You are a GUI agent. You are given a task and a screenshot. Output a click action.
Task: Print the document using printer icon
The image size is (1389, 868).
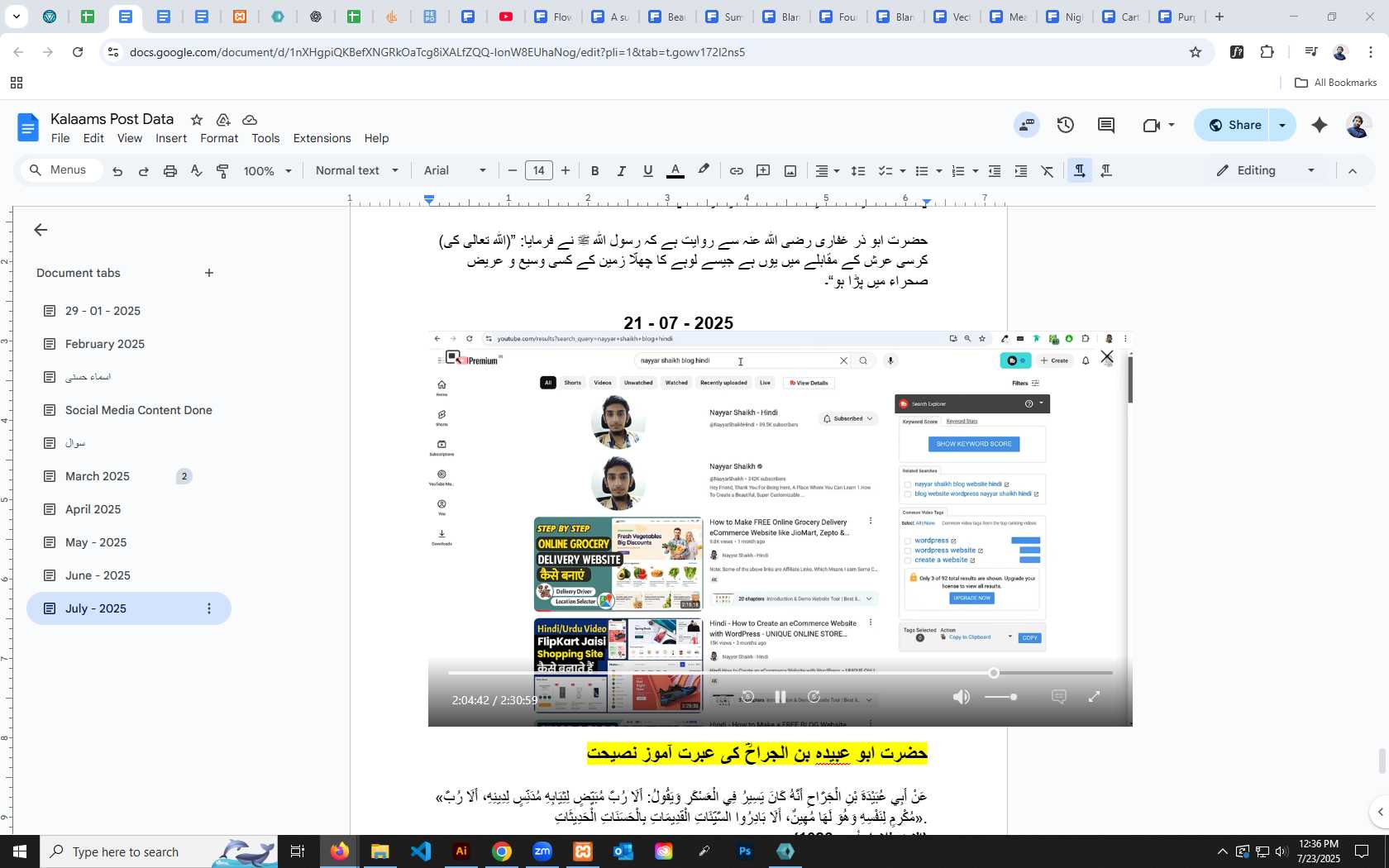pos(170,171)
